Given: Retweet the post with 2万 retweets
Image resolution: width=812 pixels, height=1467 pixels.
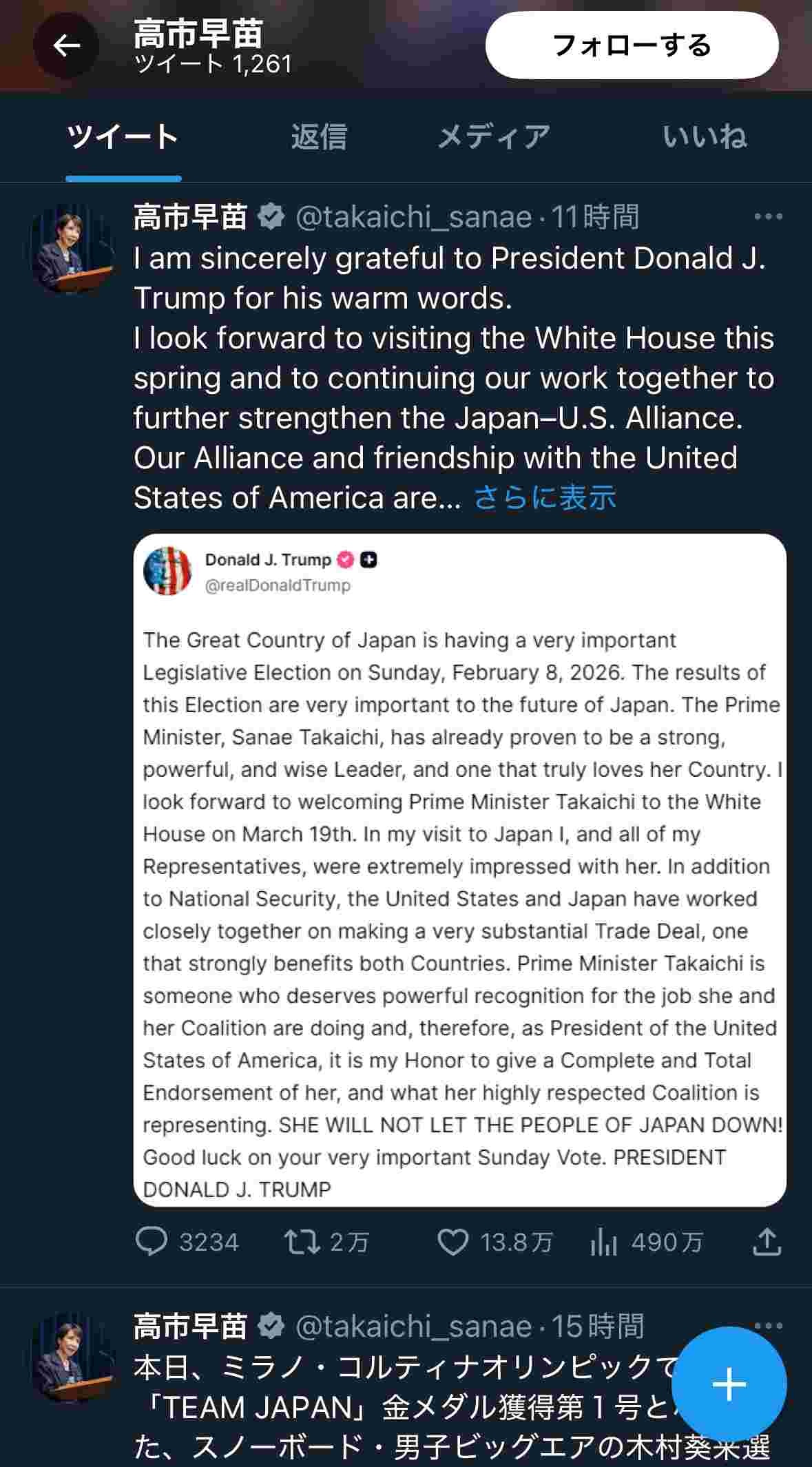Looking at the screenshot, I should [302, 1242].
